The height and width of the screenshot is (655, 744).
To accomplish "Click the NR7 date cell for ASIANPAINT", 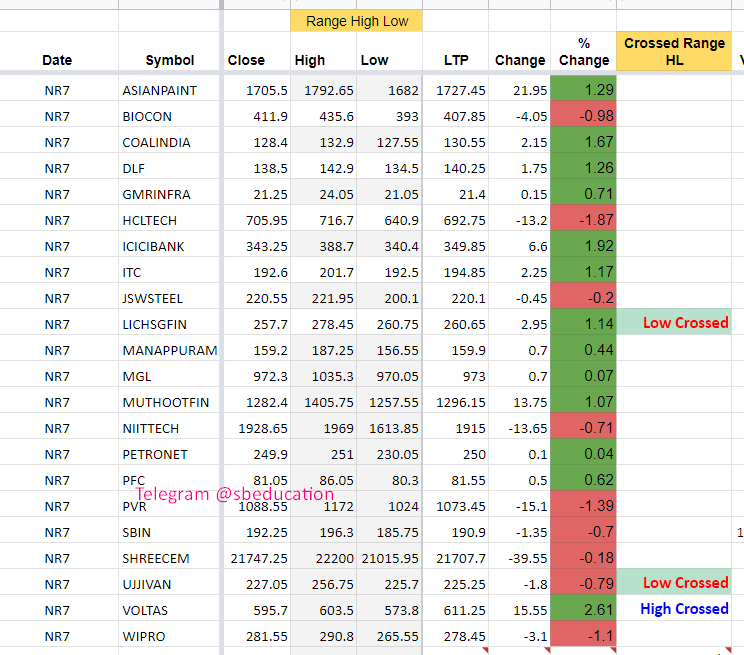I will tap(57, 90).
